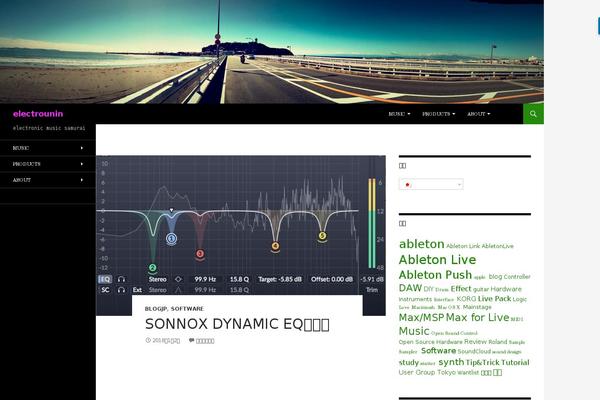The image size is (600, 400).
Task: Select the 'guitar' tag
Action: click(481, 289)
